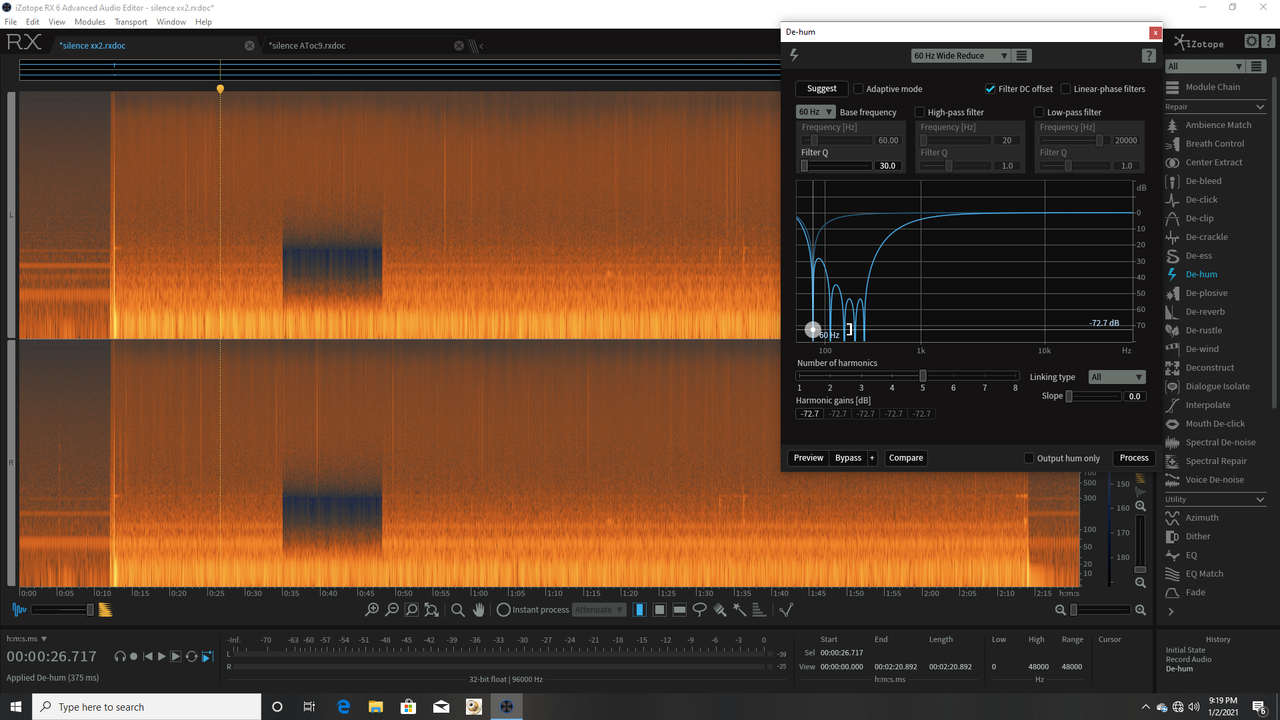Open the Ambience Match module
The image size is (1280, 720).
[1210, 125]
